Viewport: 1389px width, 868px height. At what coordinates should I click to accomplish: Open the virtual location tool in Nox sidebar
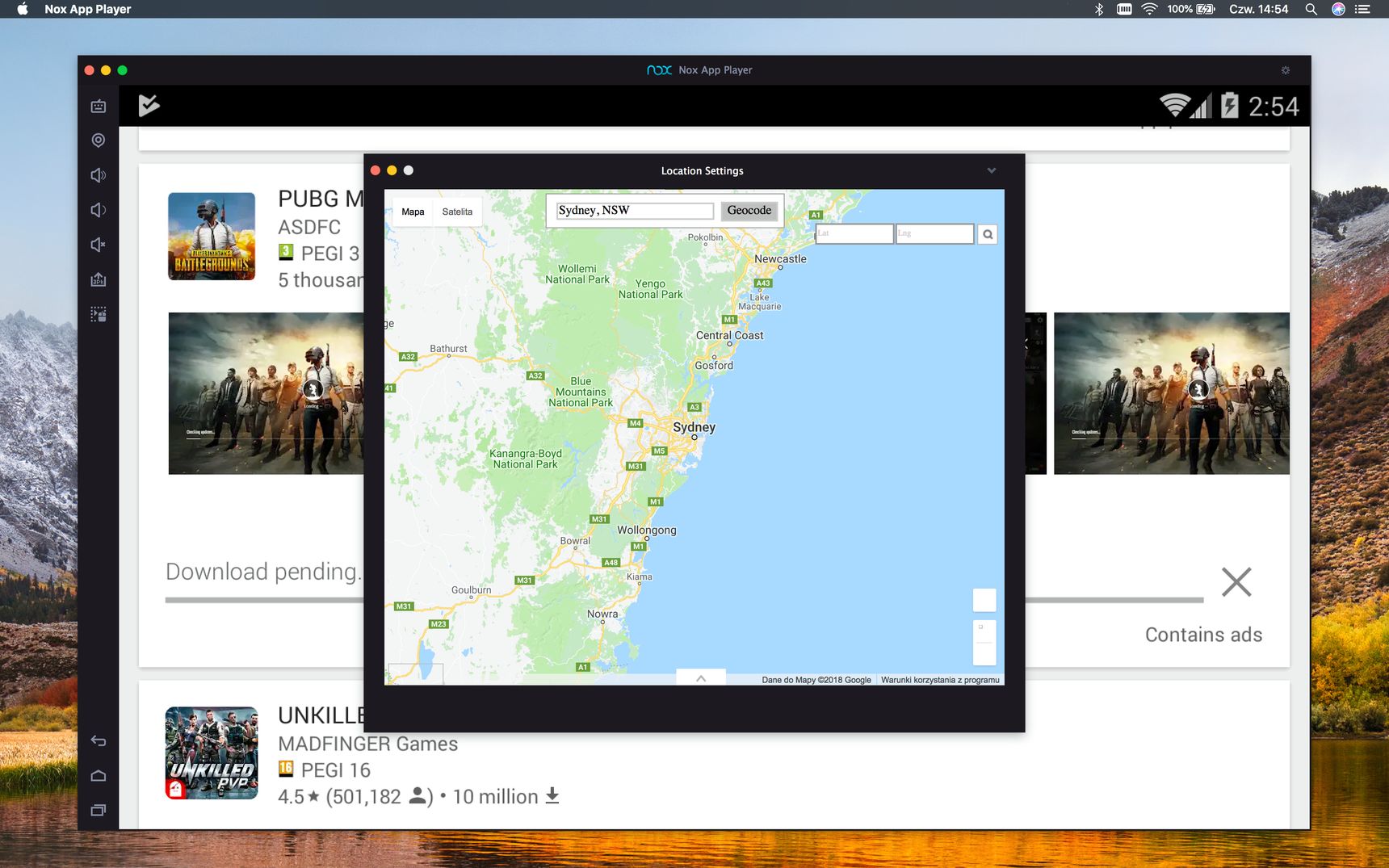point(99,140)
